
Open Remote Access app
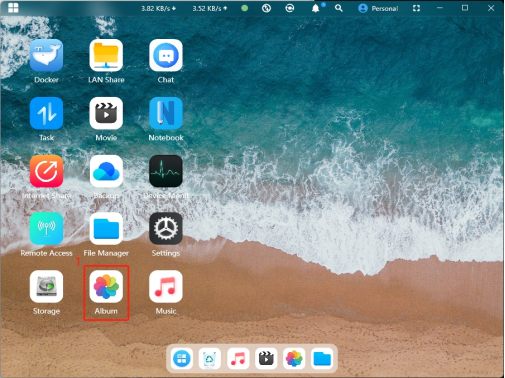[x=46, y=229]
